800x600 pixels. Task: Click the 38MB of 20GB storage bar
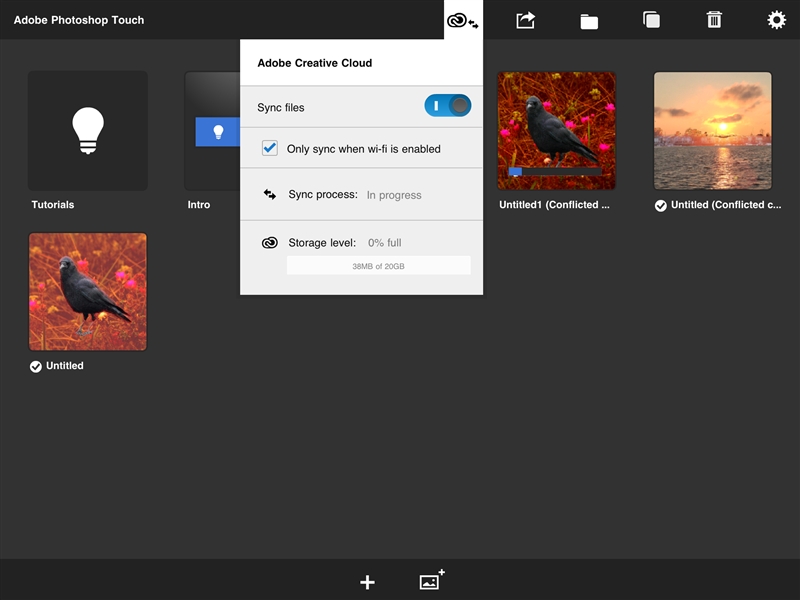tap(379, 265)
